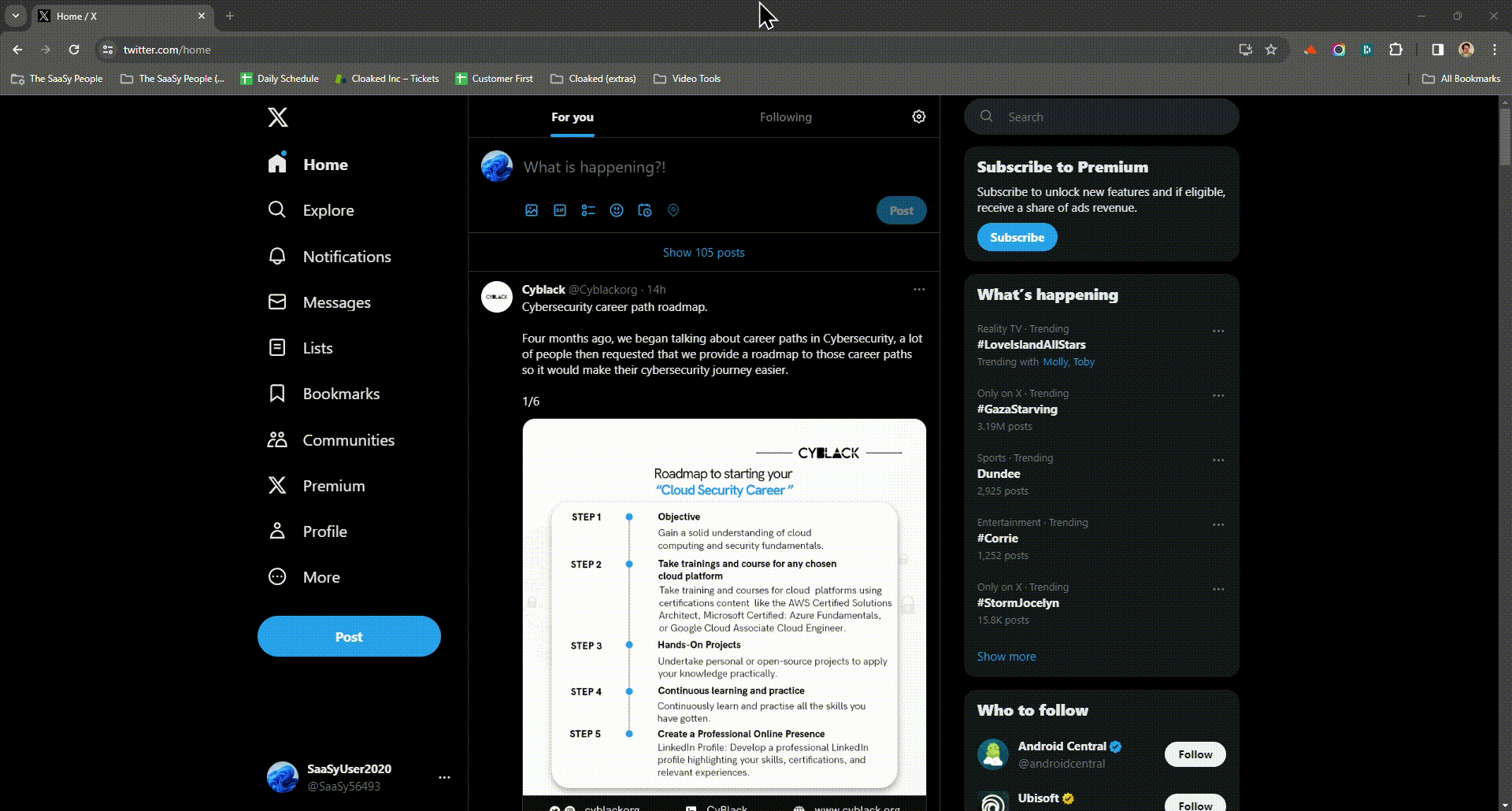Follow Ubisoft
This screenshot has height=811, width=1512.
[x=1195, y=803]
